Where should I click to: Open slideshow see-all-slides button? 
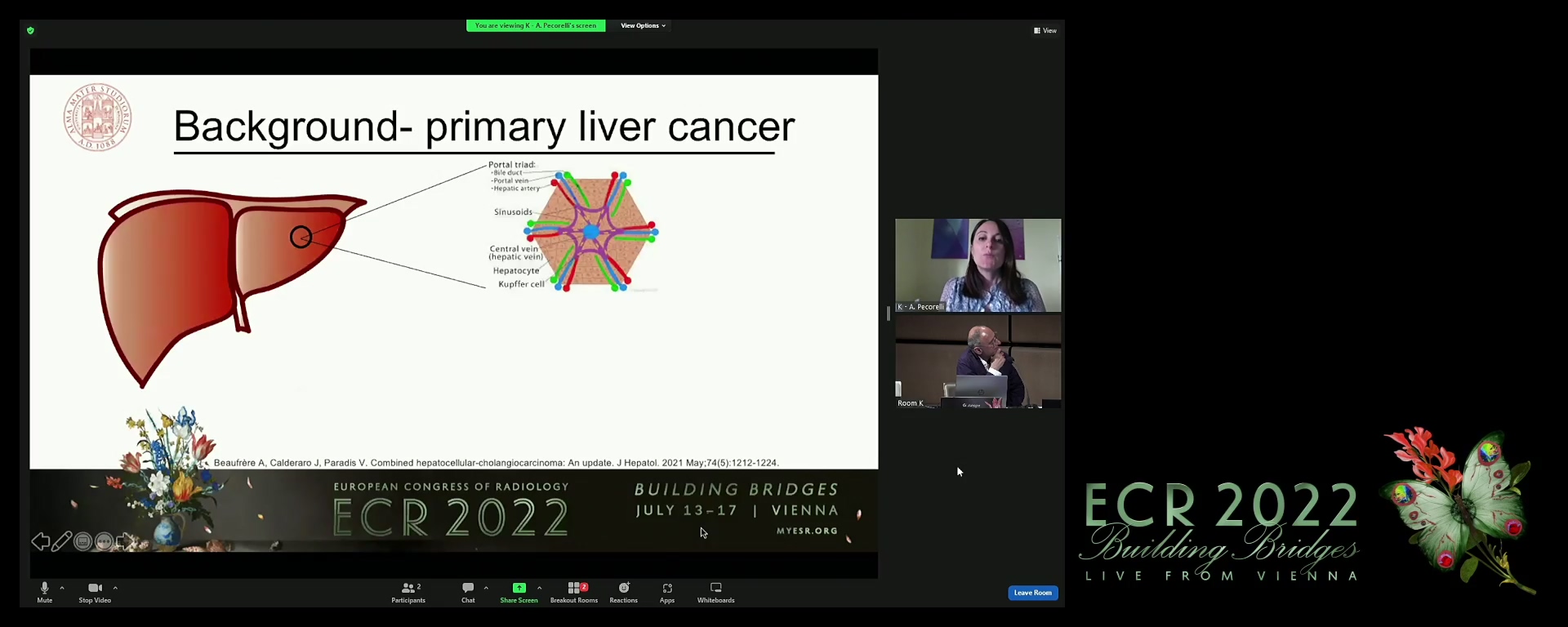point(83,541)
